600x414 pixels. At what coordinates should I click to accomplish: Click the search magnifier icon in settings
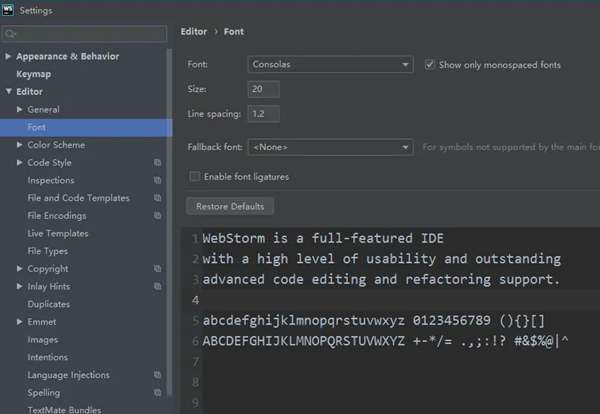13,33
